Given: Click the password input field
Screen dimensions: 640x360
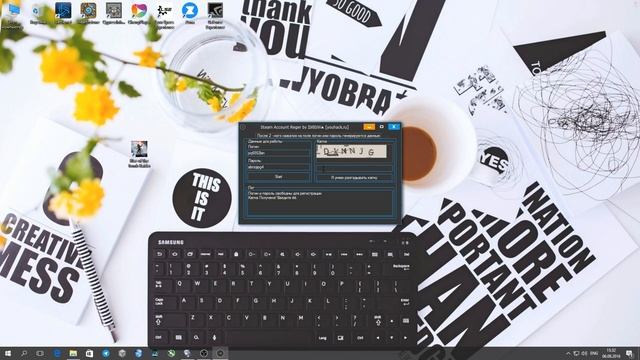Looking at the screenshot, I should point(279,167).
